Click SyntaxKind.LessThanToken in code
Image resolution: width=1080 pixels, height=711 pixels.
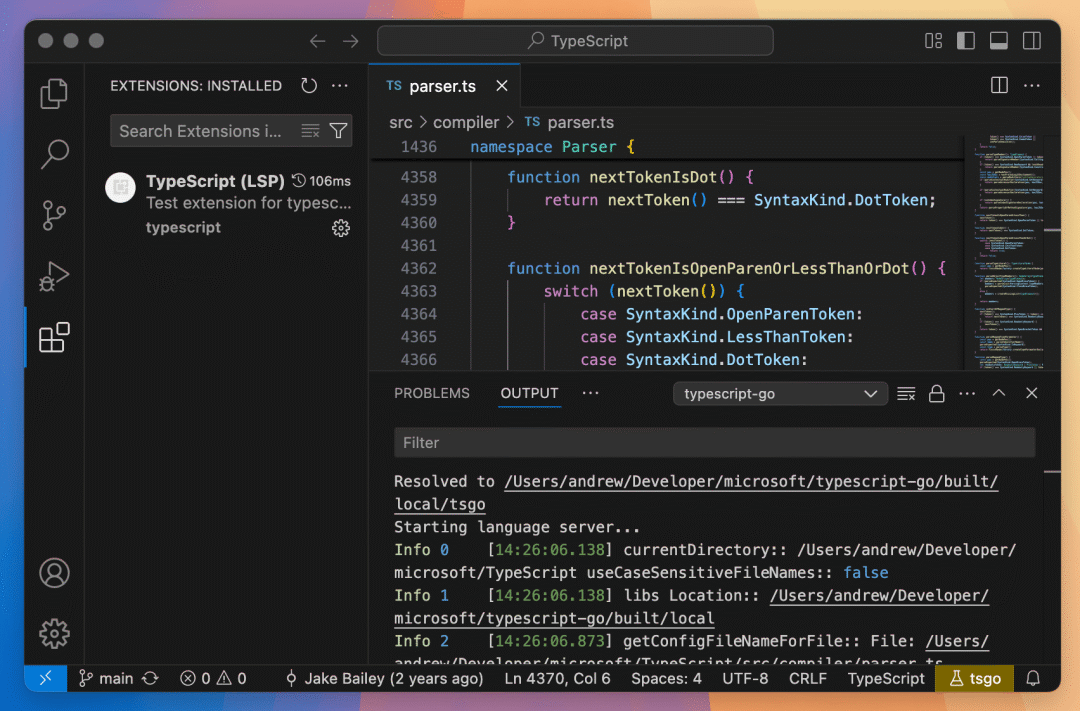click(736, 337)
